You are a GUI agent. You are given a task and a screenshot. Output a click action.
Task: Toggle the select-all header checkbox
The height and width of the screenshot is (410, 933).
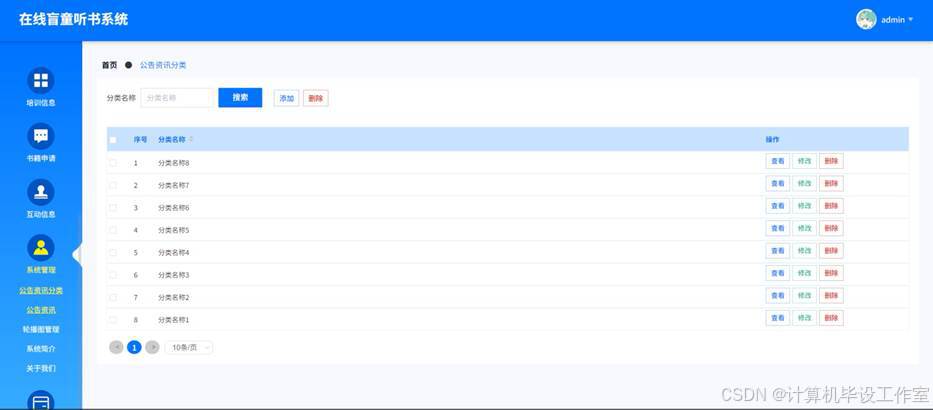tap(113, 140)
